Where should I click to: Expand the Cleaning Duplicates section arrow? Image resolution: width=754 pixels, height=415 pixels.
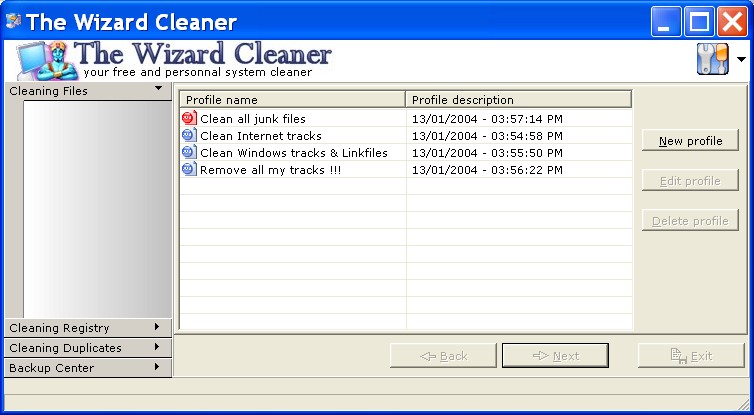[157, 347]
